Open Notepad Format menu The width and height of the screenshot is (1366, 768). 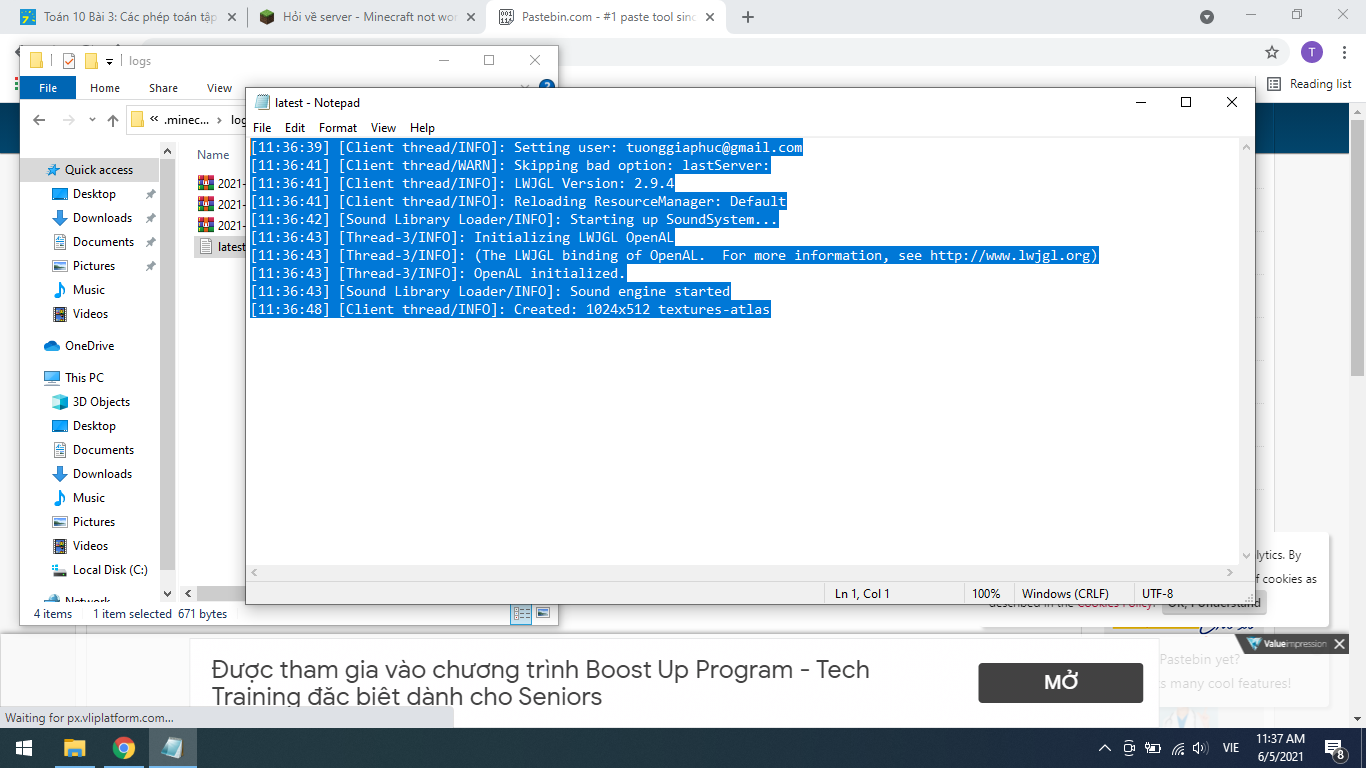338,128
